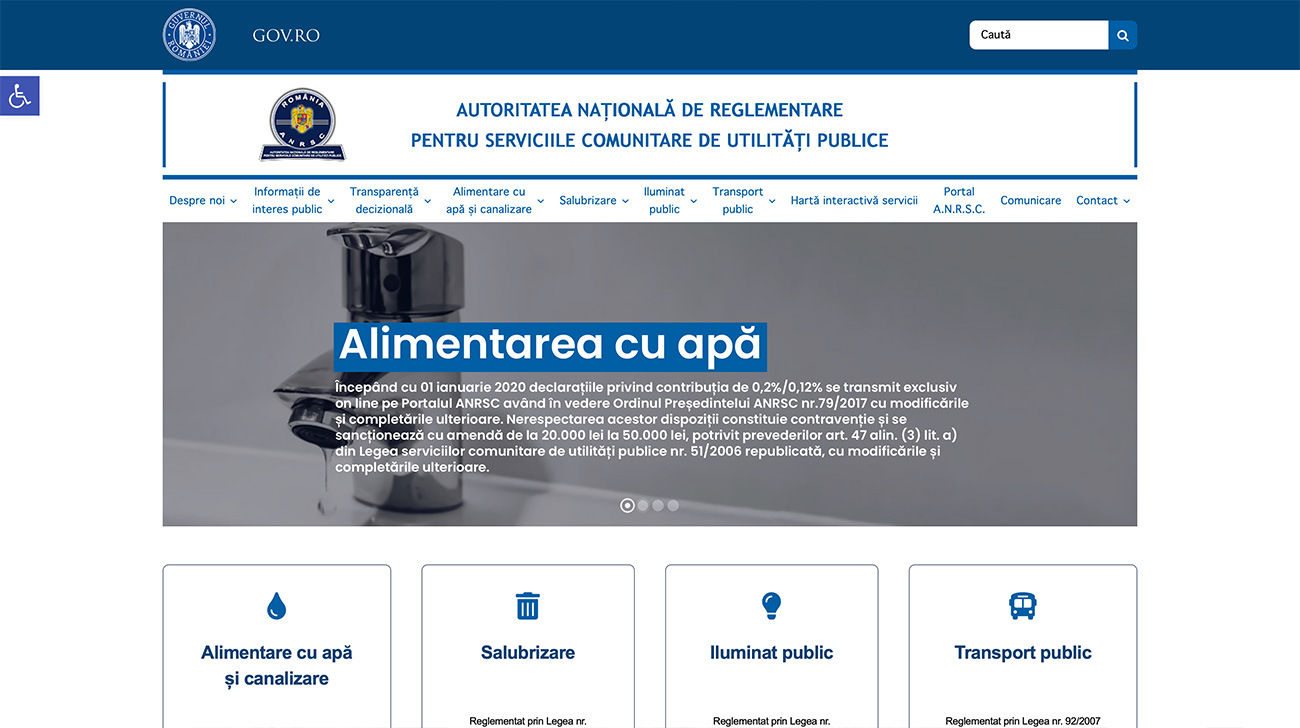The width and height of the screenshot is (1300, 728).
Task: Click the trash bin Salubrizare icon
Action: pyautogui.click(x=527, y=605)
